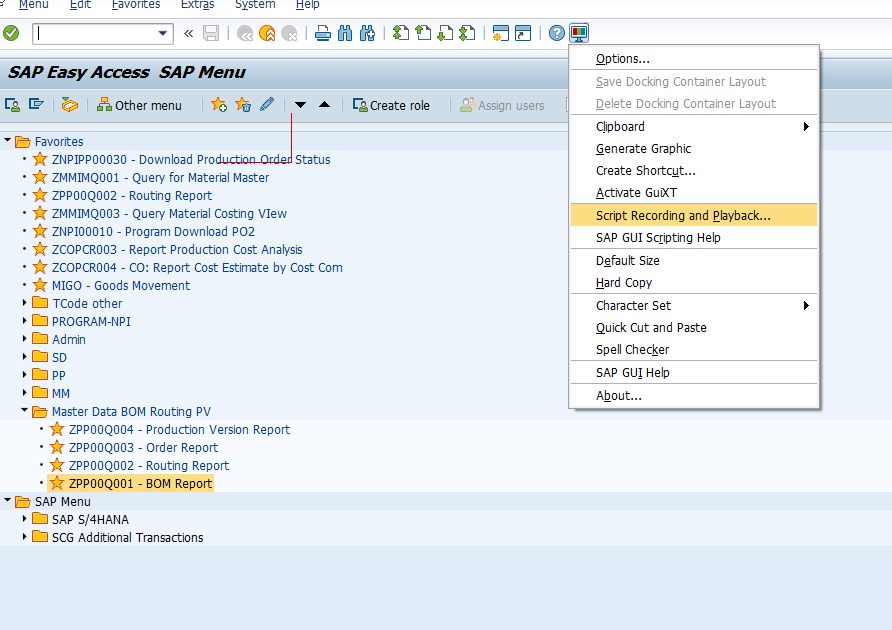Viewport: 892px width, 630px height.
Task: Open the Favorites menu bar item
Action: [136, 5]
